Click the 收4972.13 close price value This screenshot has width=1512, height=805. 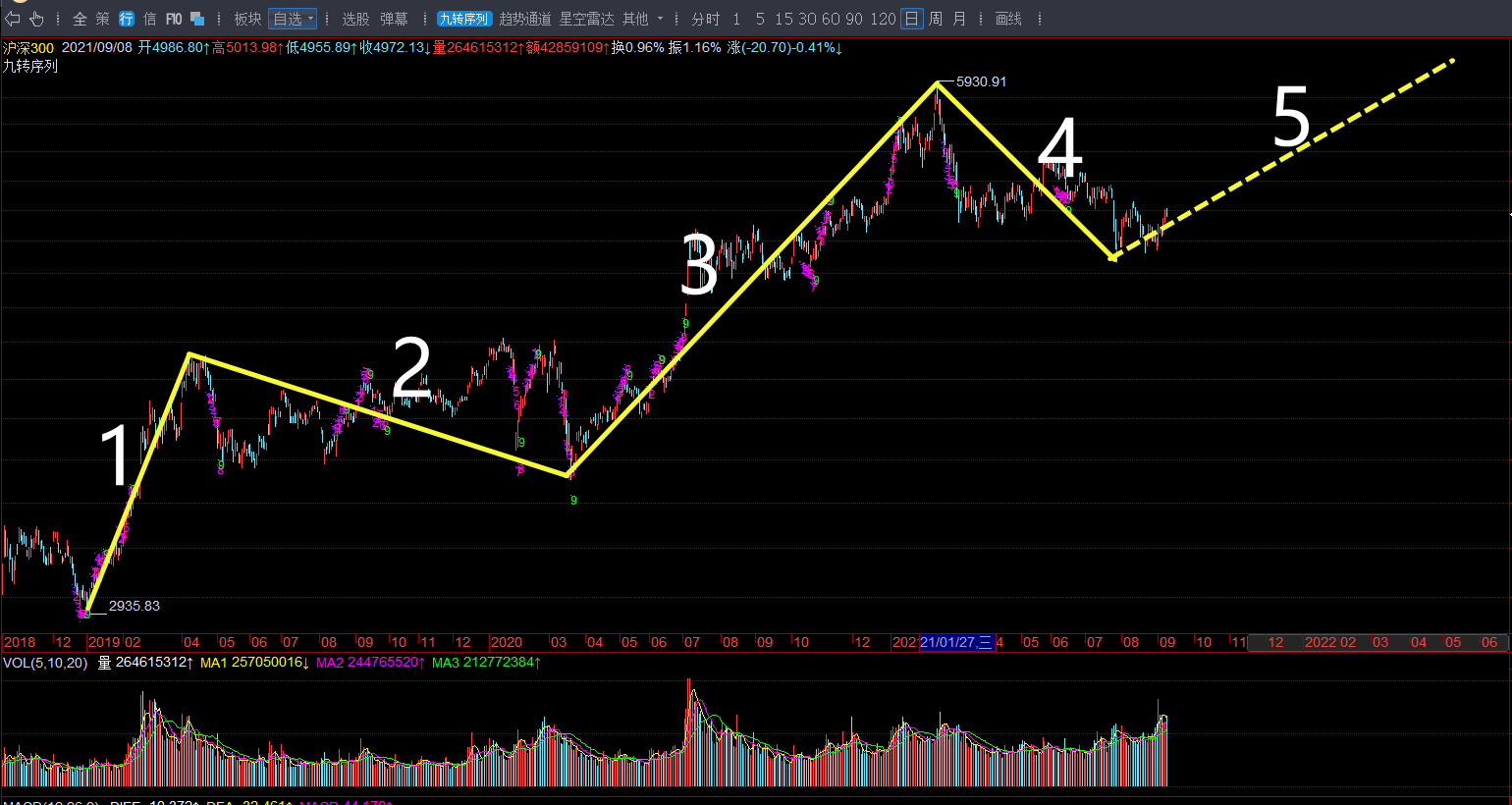click(x=395, y=47)
